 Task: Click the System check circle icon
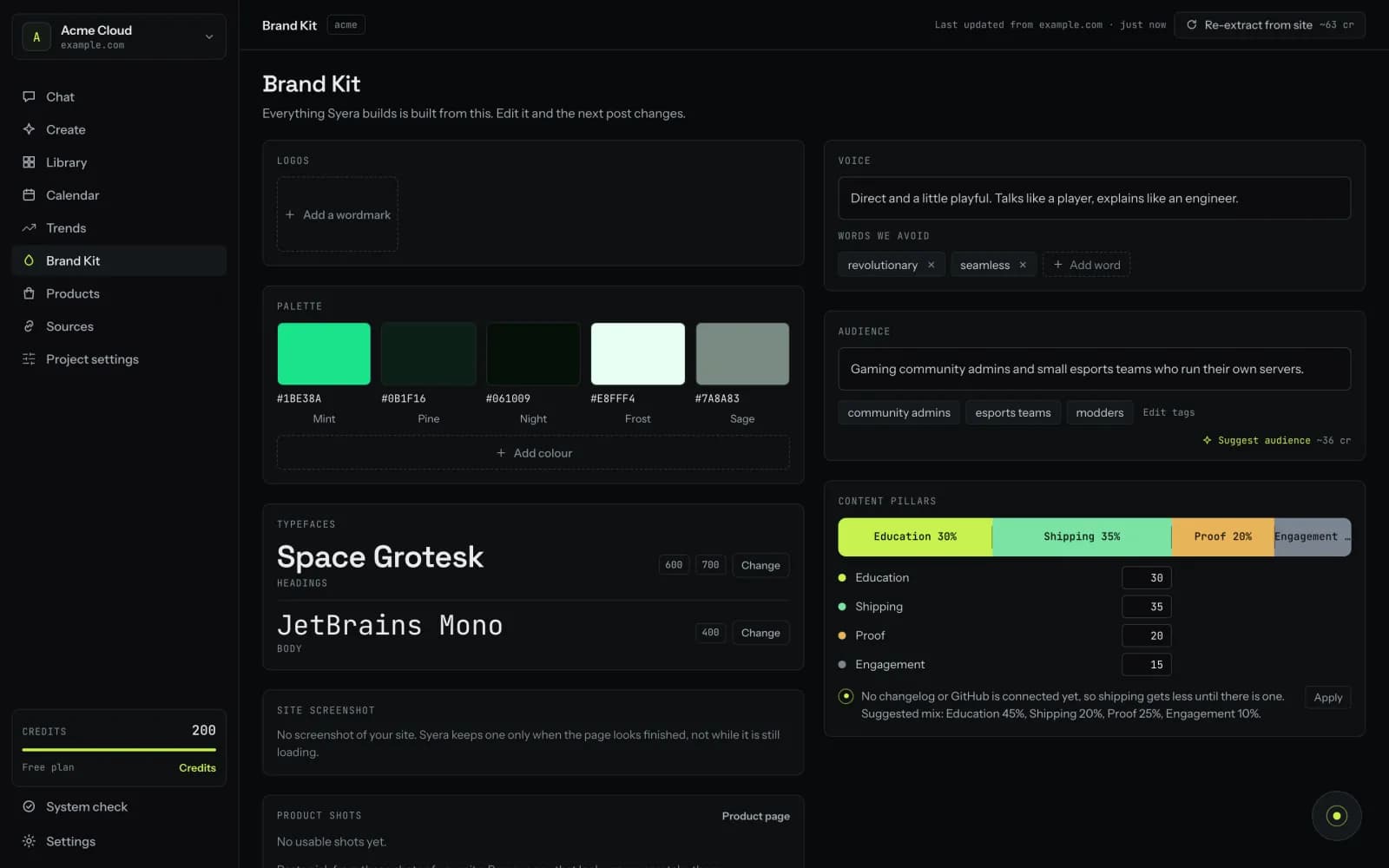coord(29,806)
